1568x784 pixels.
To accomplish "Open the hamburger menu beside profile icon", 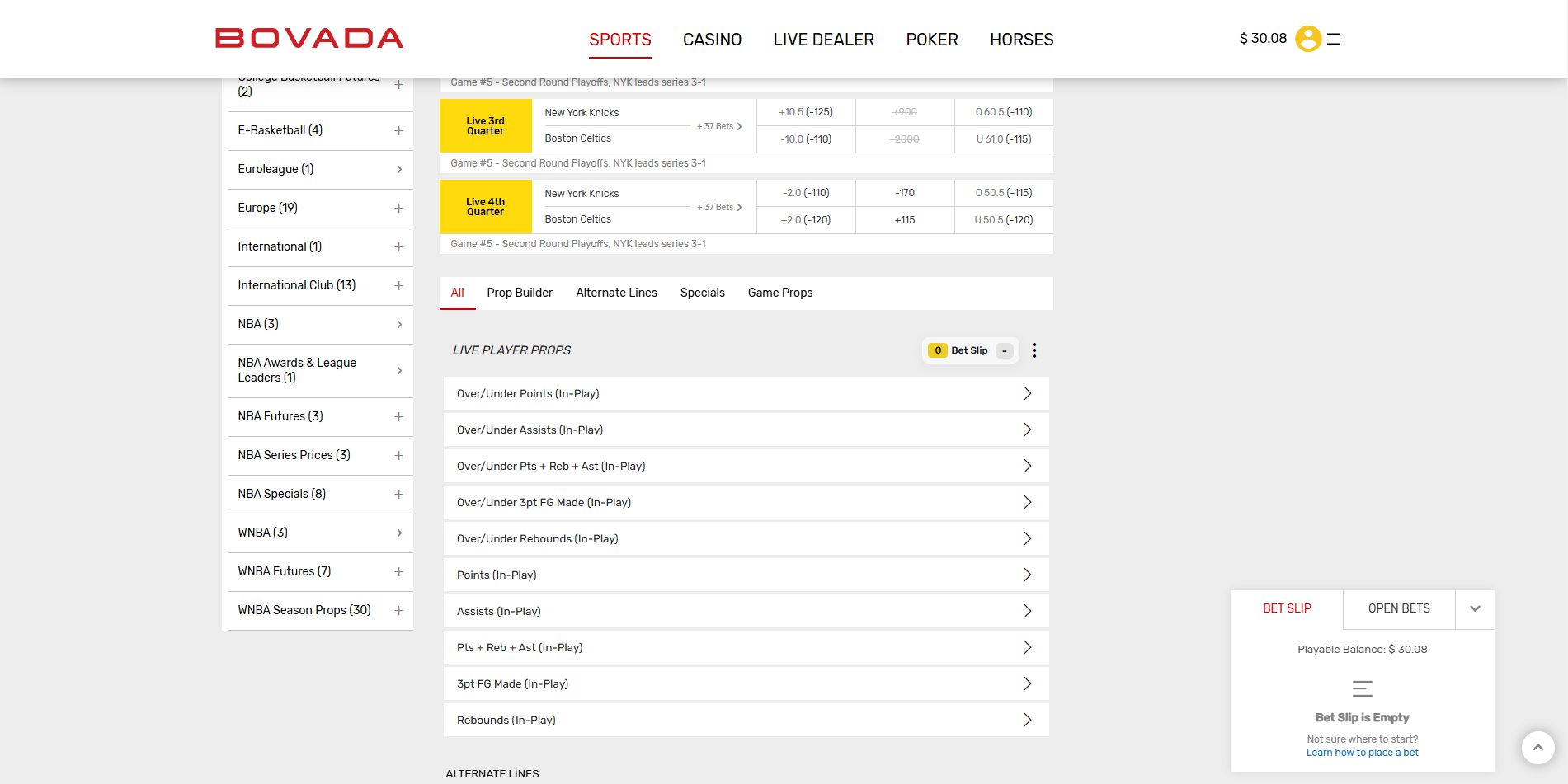I will (1334, 39).
